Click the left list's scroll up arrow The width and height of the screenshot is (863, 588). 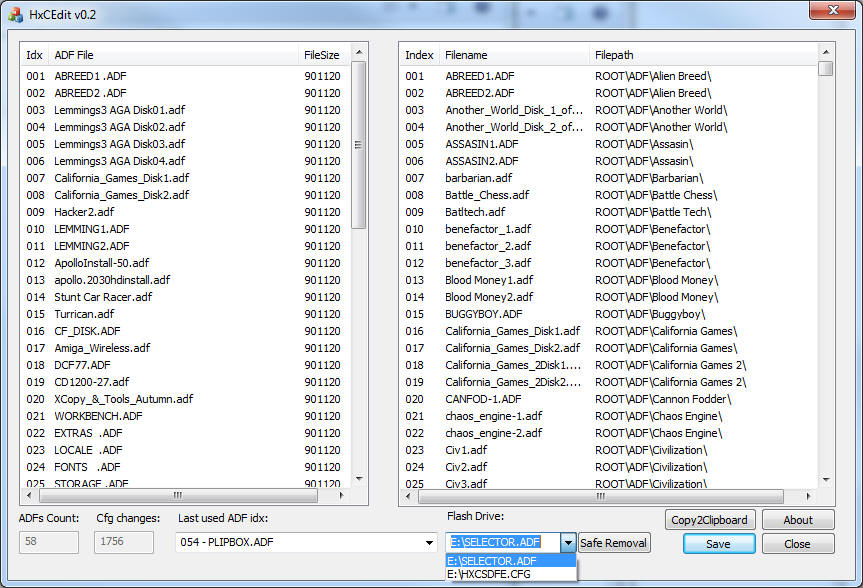pos(359,52)
